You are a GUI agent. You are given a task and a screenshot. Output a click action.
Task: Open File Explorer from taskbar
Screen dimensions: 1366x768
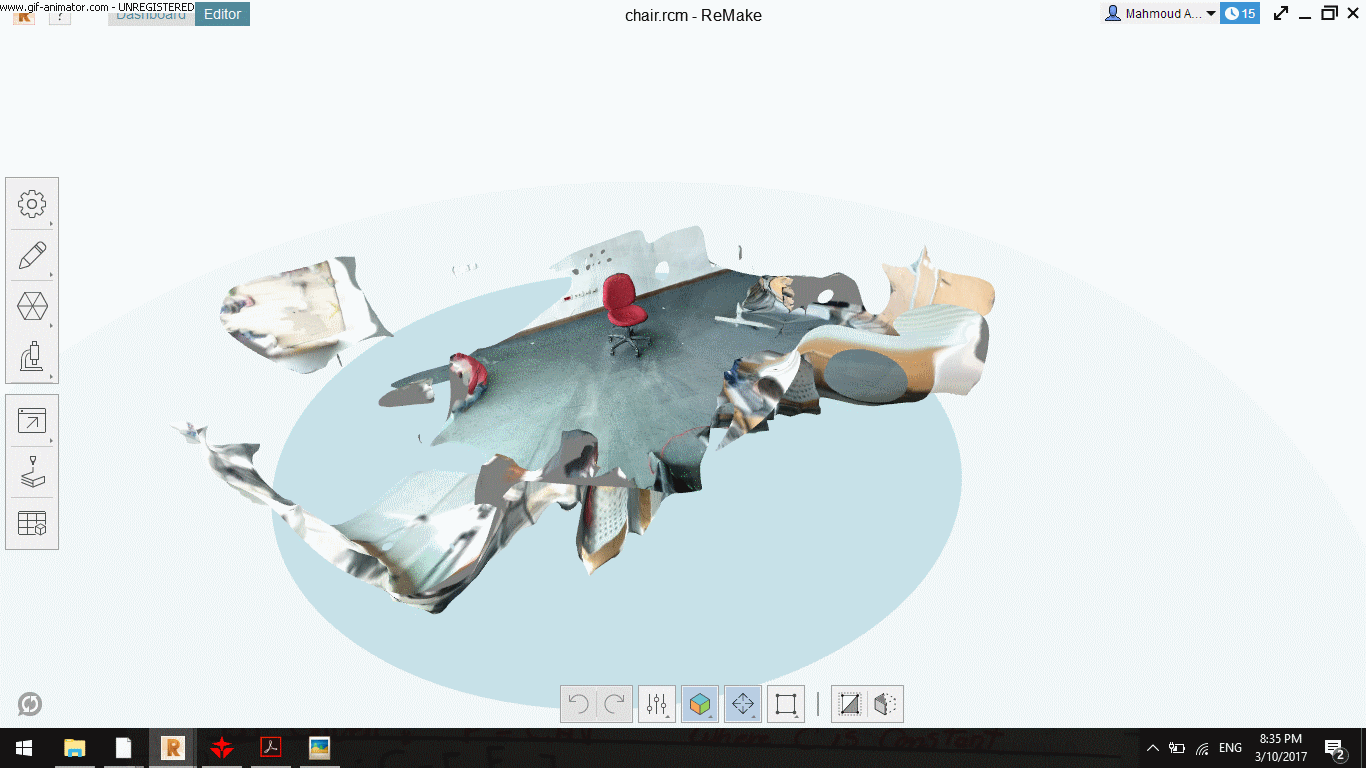tap(75, 748)
